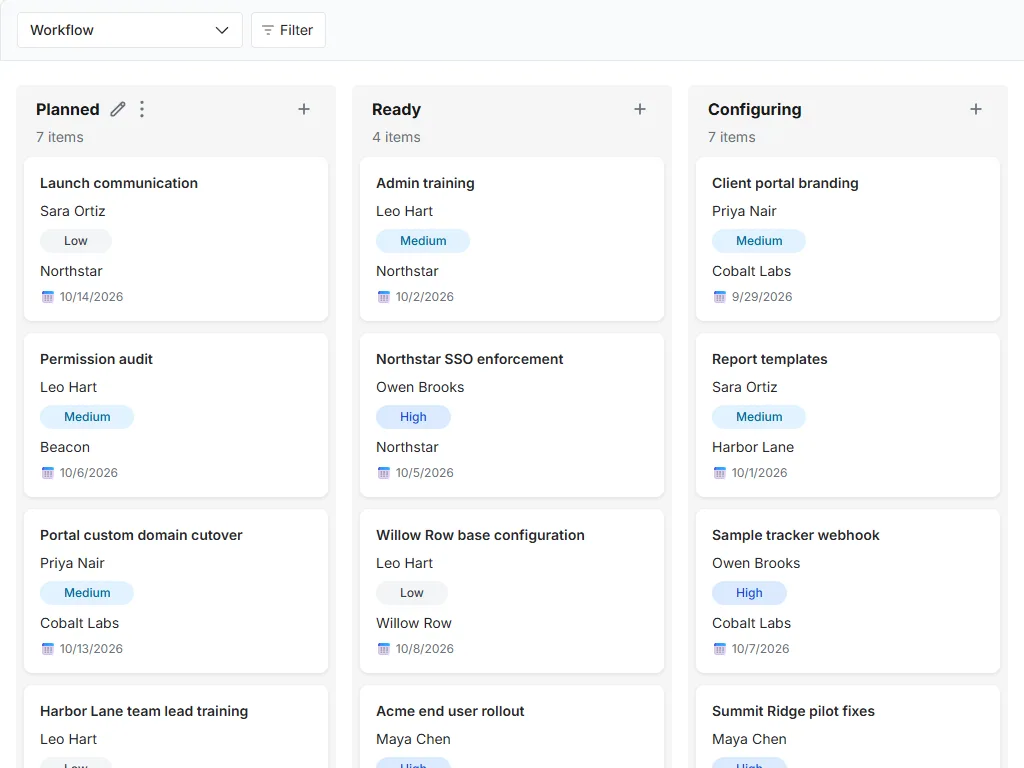Click Medium badge on Permission audit
The height and width of the screenshot is (768, 1024).
87,417
